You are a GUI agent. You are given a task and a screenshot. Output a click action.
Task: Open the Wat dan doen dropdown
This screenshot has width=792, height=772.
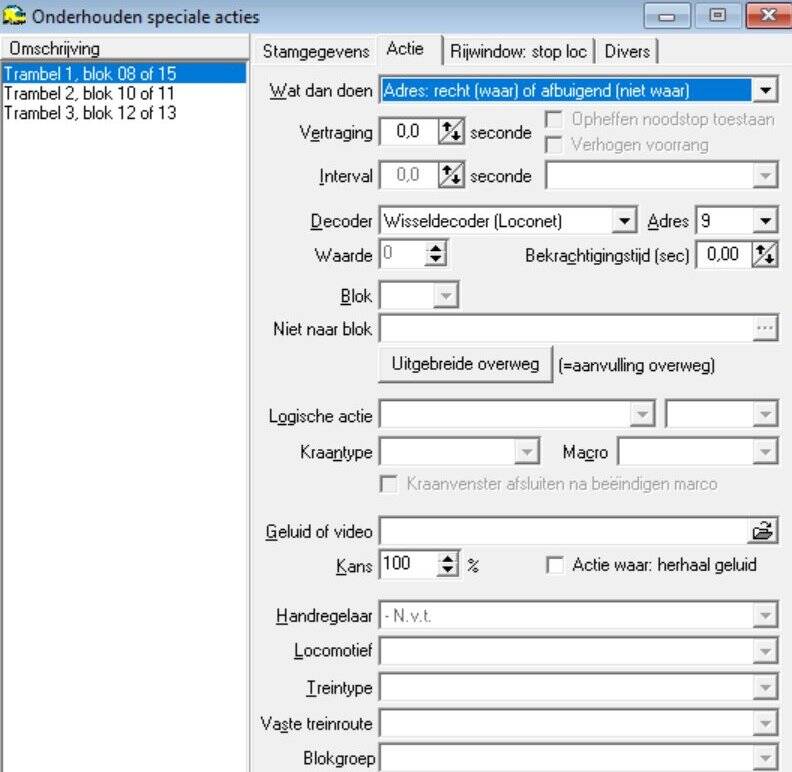[x=765, y=91]
